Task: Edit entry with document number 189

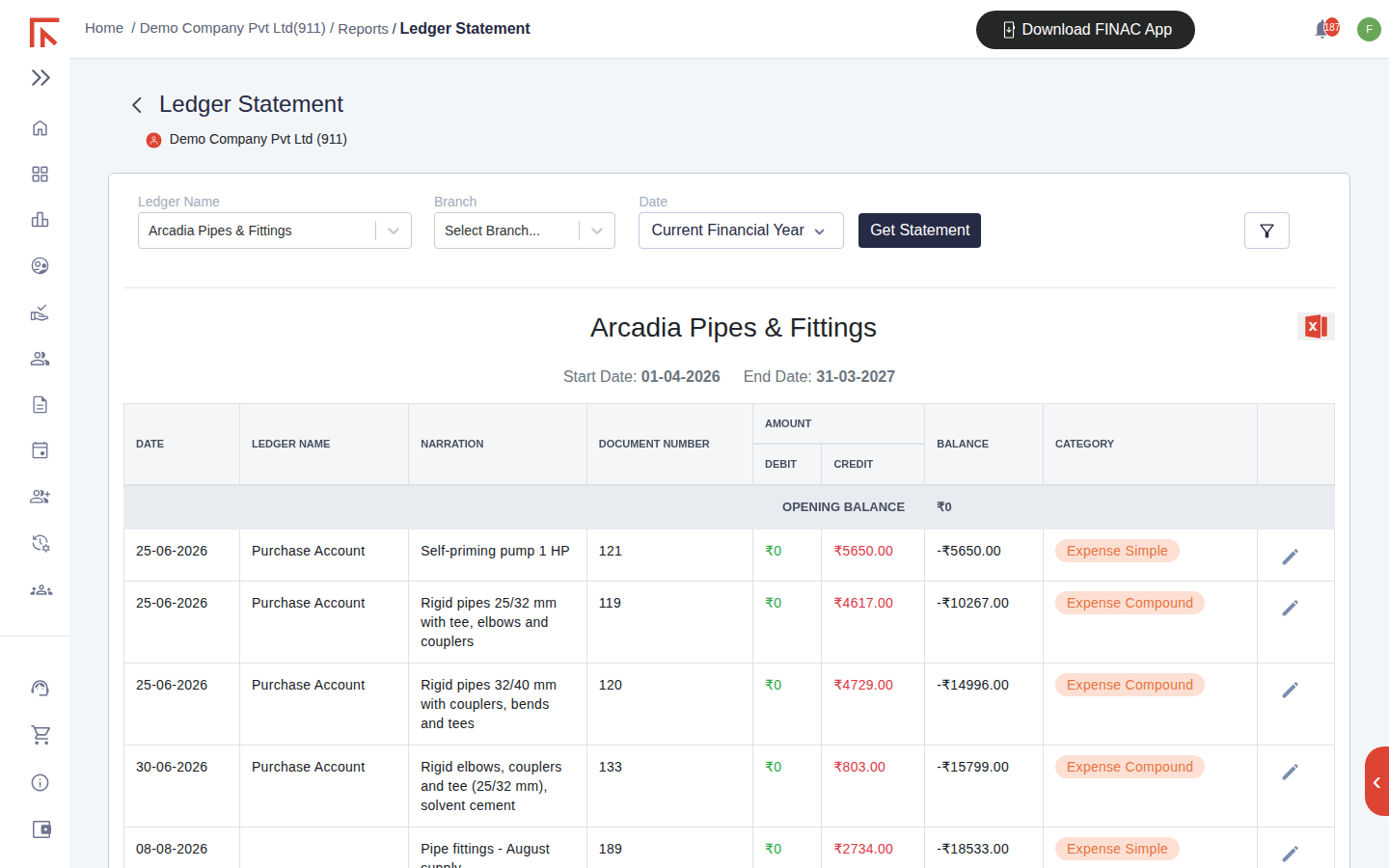Action: (x=1290, y=854)
